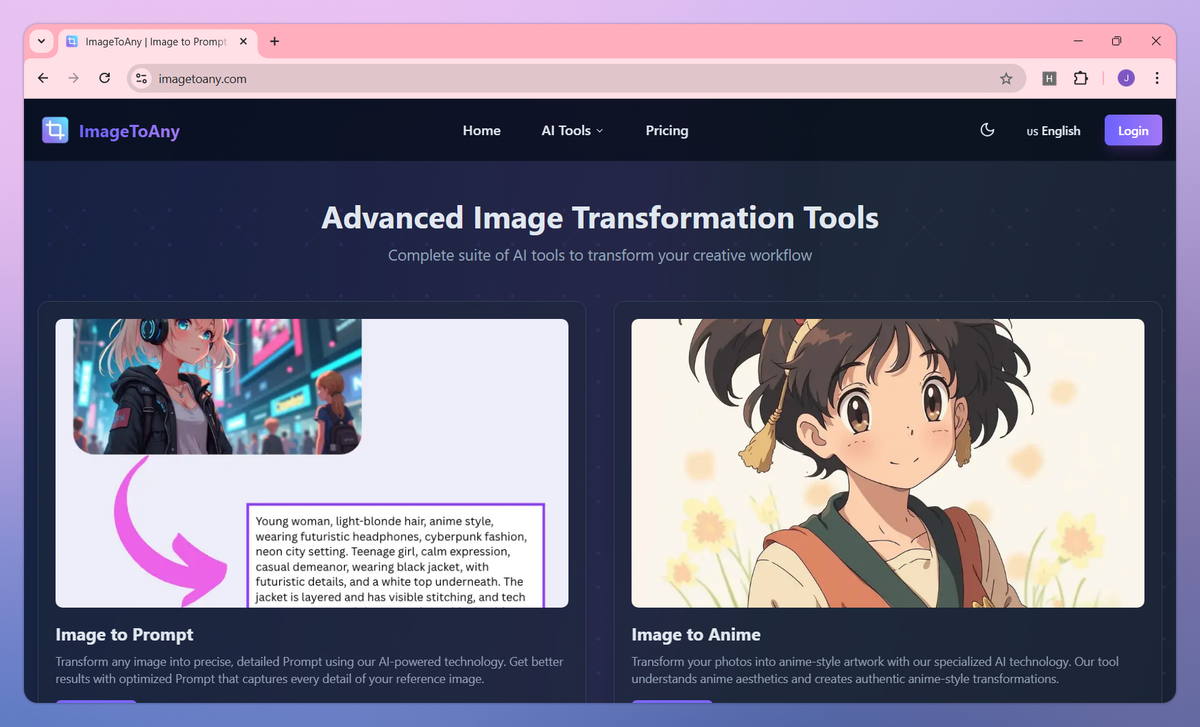
Task: Open the US English language selector
Action: click(x=1053, y=131)
